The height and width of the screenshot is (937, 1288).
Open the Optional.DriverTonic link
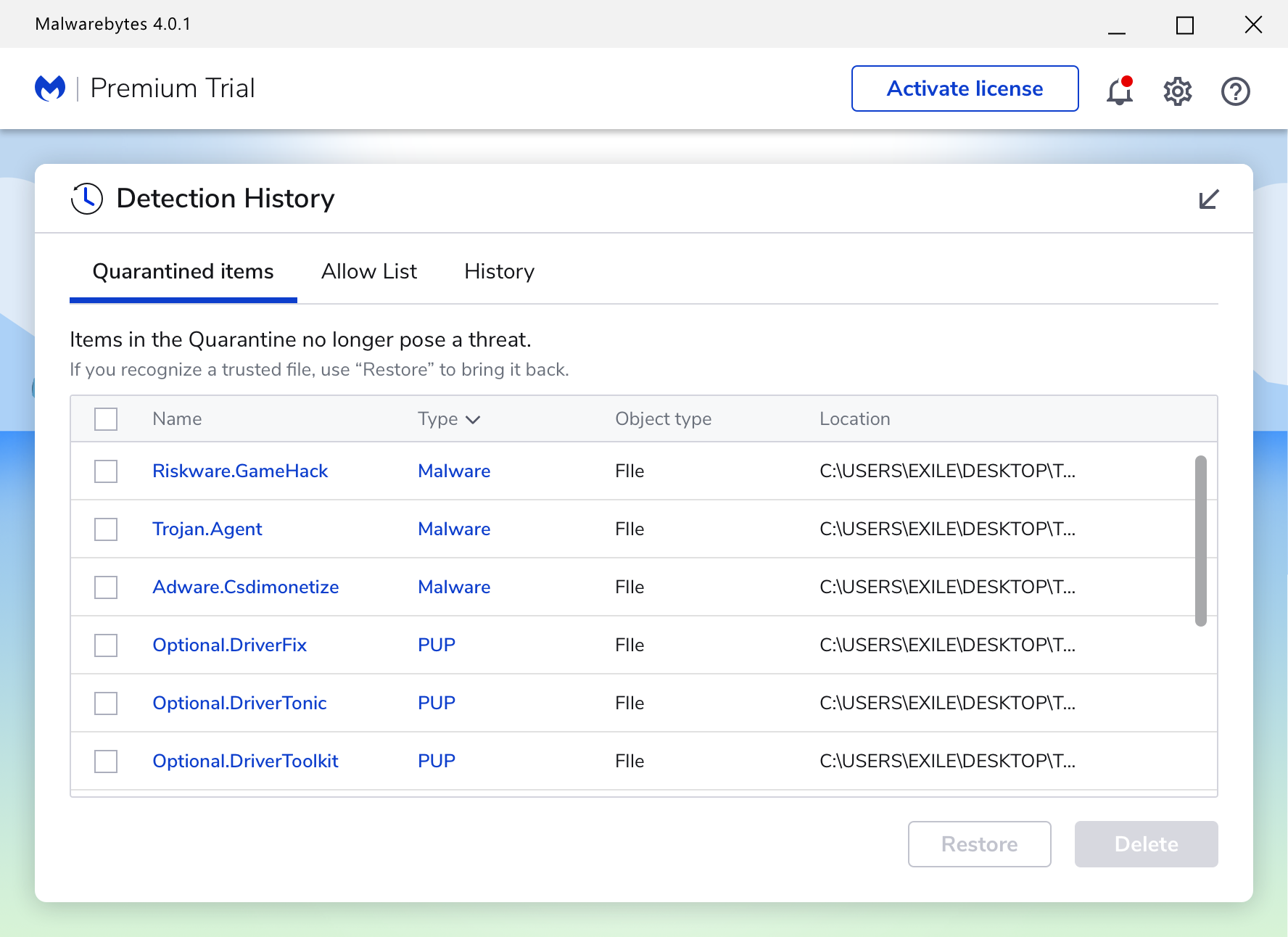point(240,703)
